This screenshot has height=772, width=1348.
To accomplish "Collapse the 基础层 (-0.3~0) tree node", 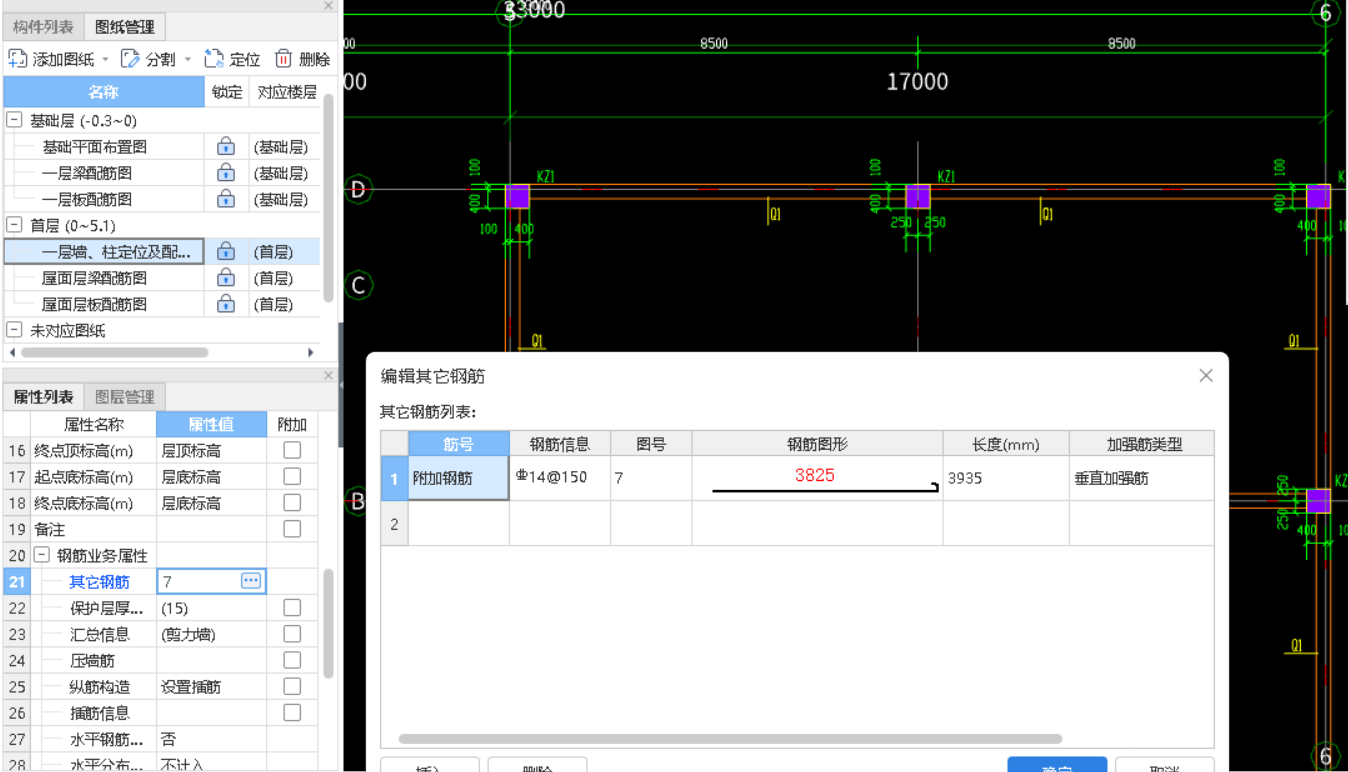I will [15, 120].
